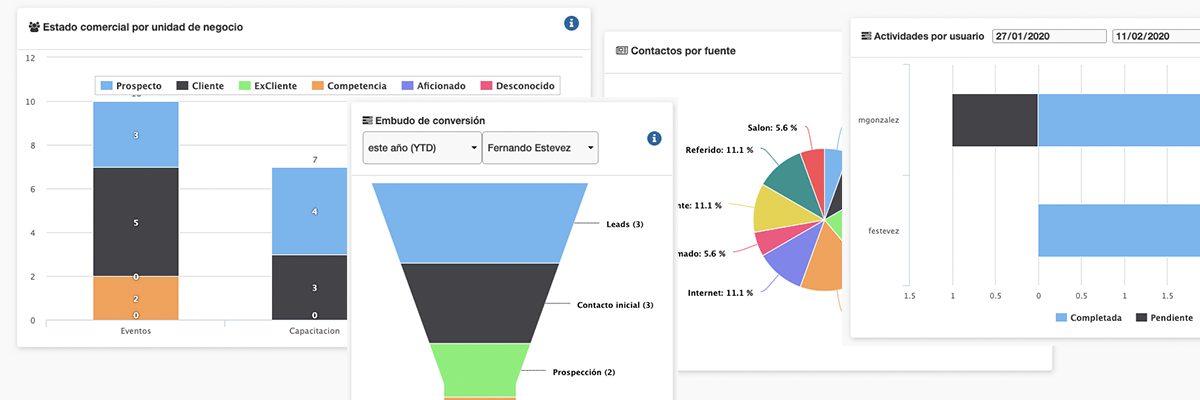
Task: Select the Leads funnel segment
Action: 478,222
